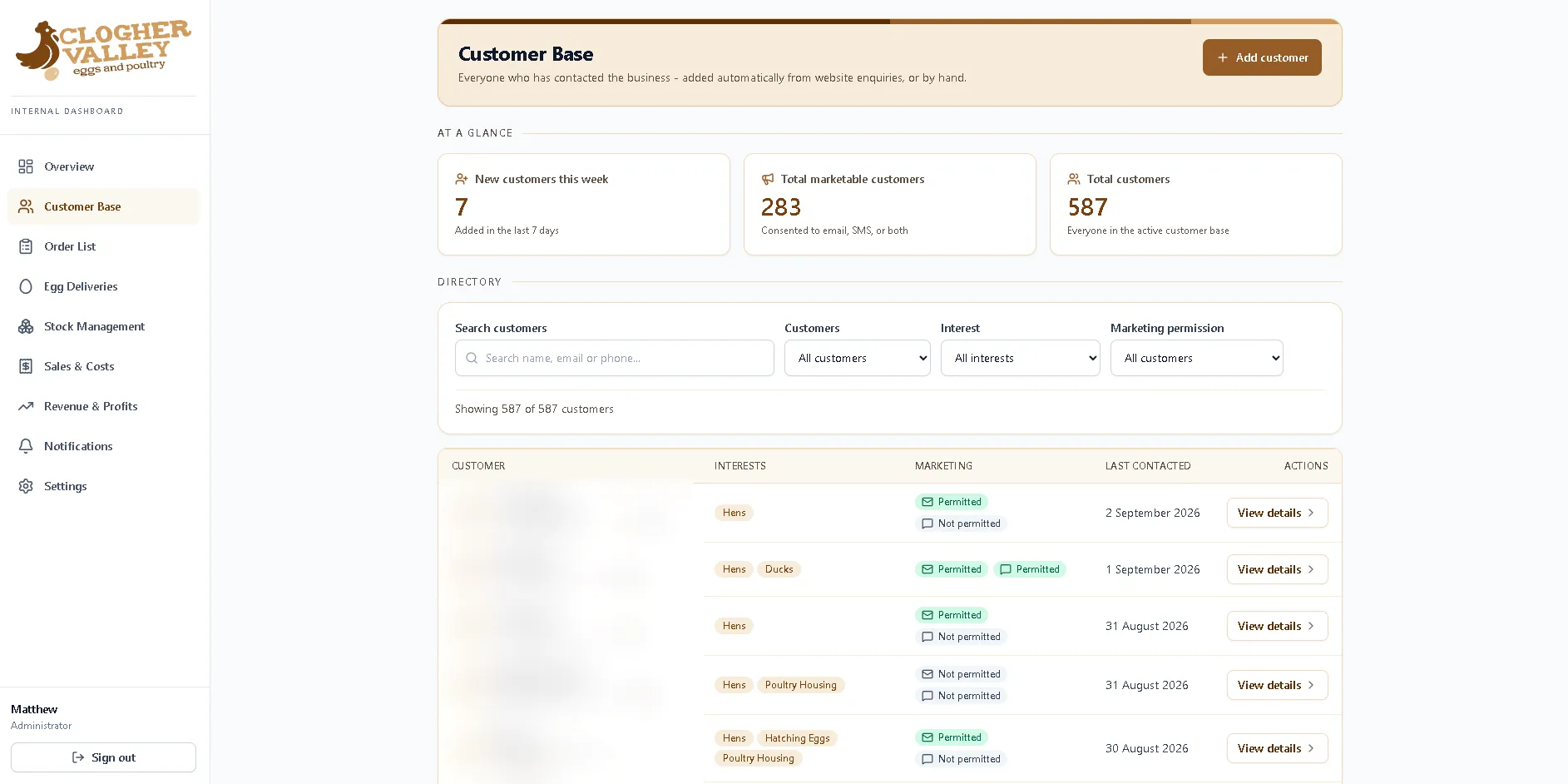Image resolution: width=1568 pixels, height=784 pixels.
Task: Click the 30 August 2026 date
Action: tap(1146, 748)
